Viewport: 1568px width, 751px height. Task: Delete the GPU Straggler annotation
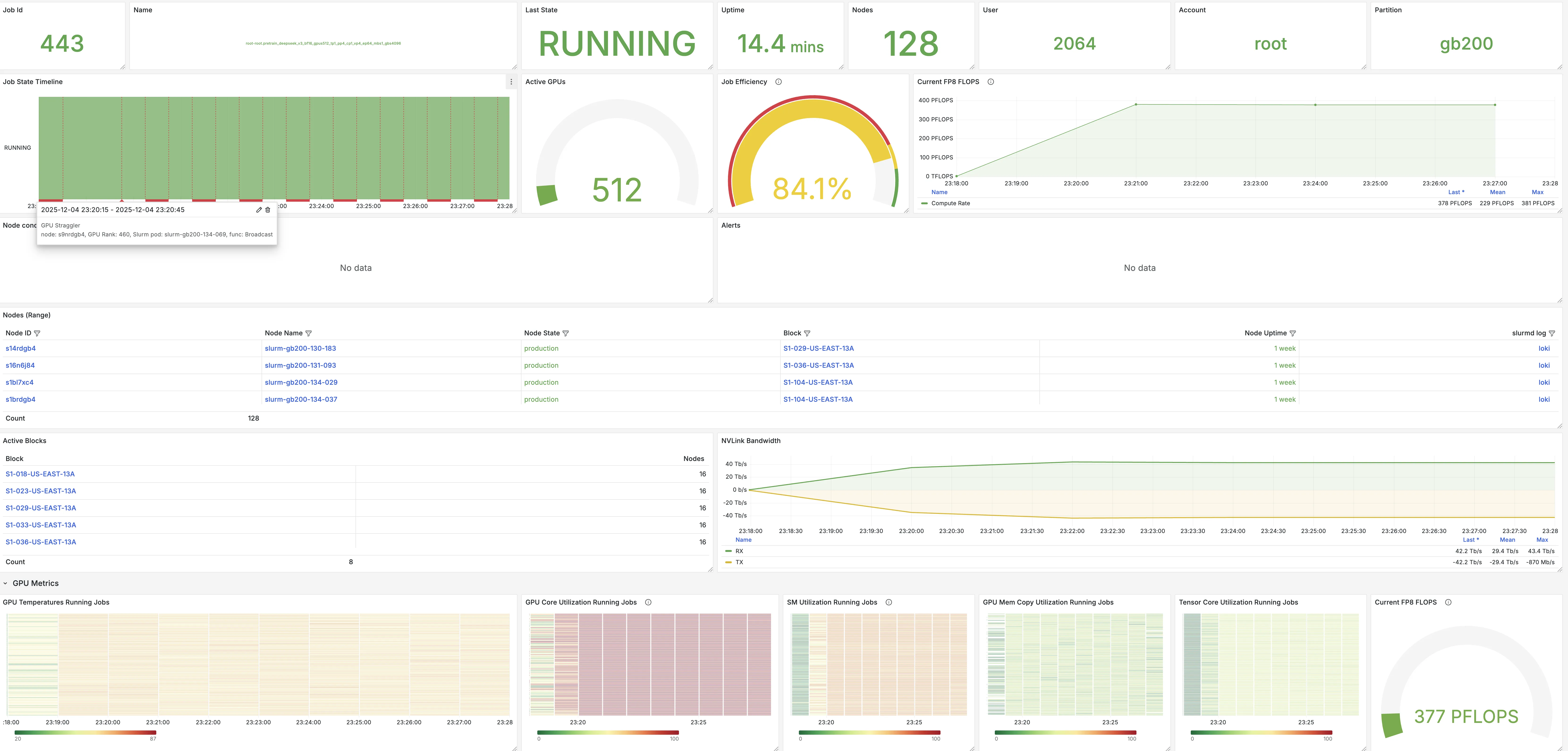coord(268,209)
